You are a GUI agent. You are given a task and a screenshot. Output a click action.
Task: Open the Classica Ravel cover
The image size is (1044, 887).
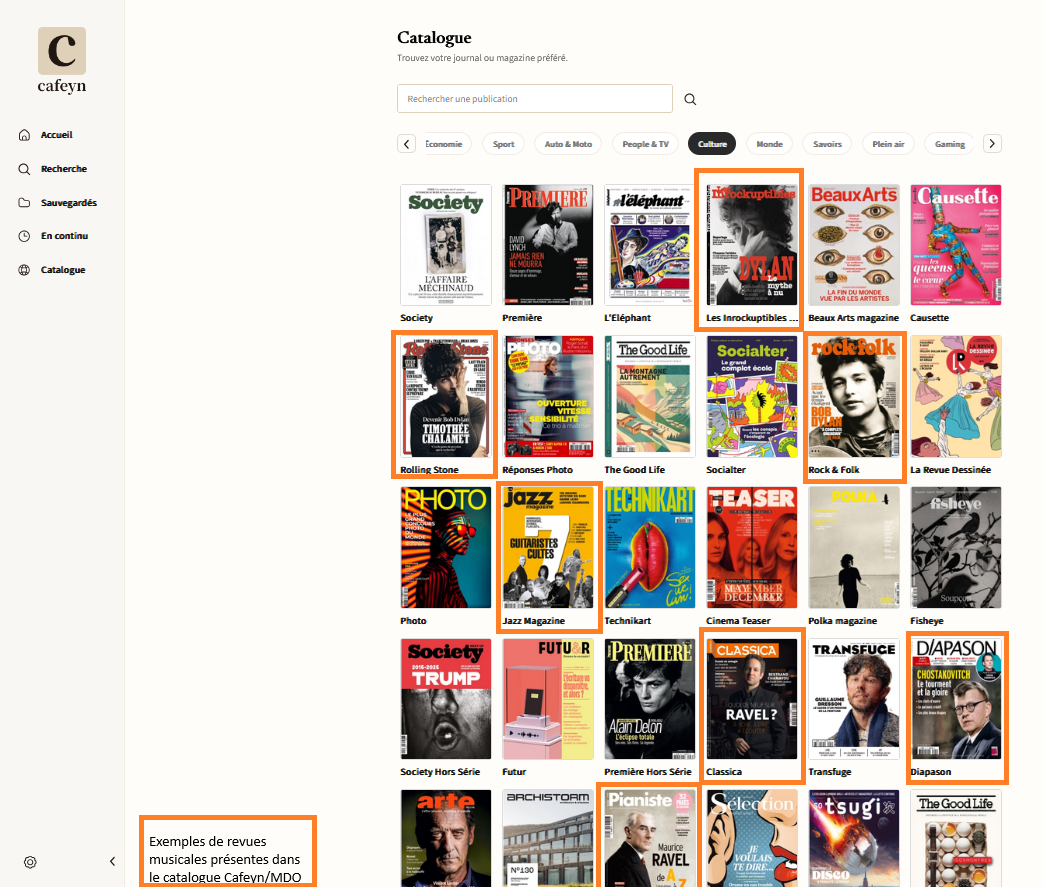click(752, 699)
